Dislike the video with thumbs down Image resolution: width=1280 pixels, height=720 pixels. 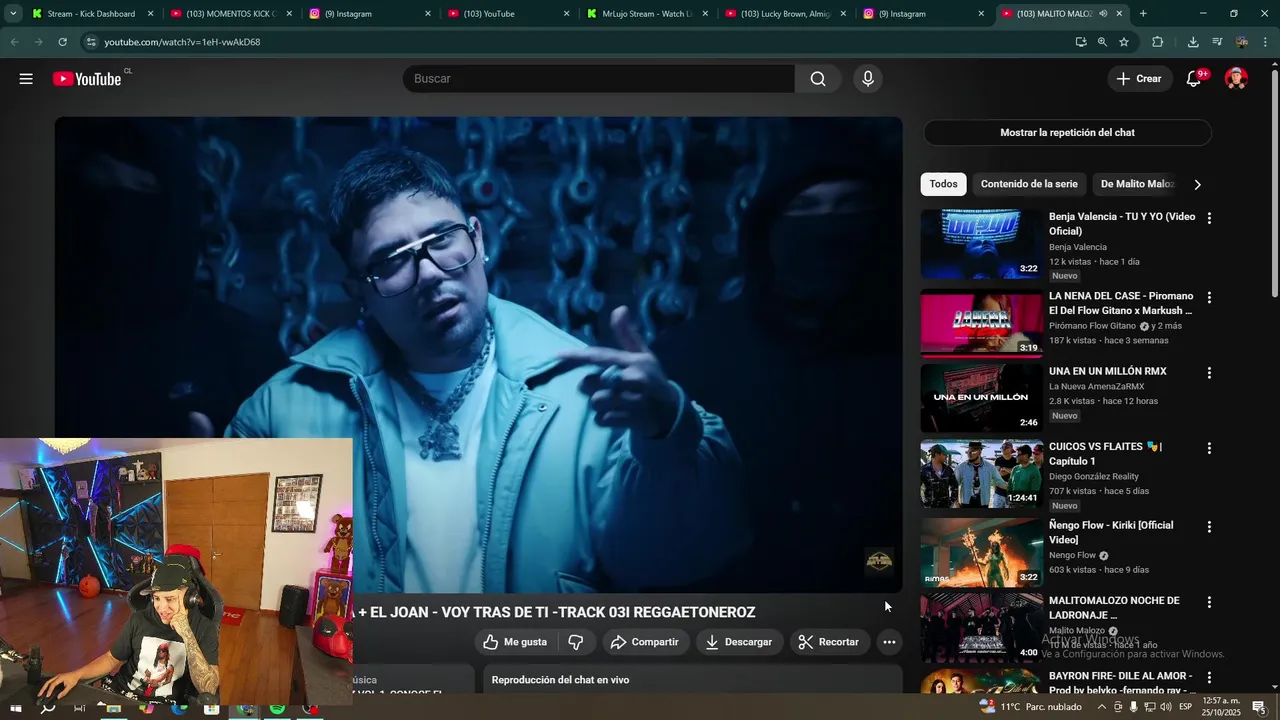point(576,642)
